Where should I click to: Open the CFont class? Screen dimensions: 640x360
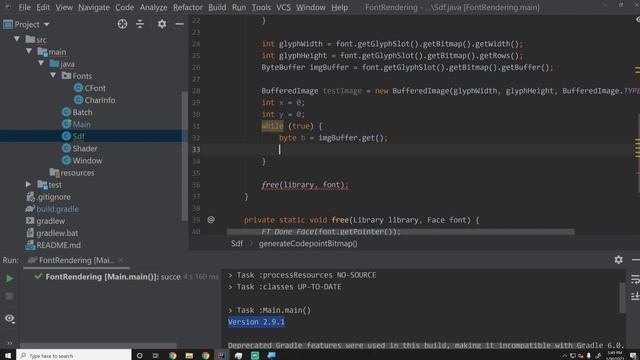click(x=95, y=88)
